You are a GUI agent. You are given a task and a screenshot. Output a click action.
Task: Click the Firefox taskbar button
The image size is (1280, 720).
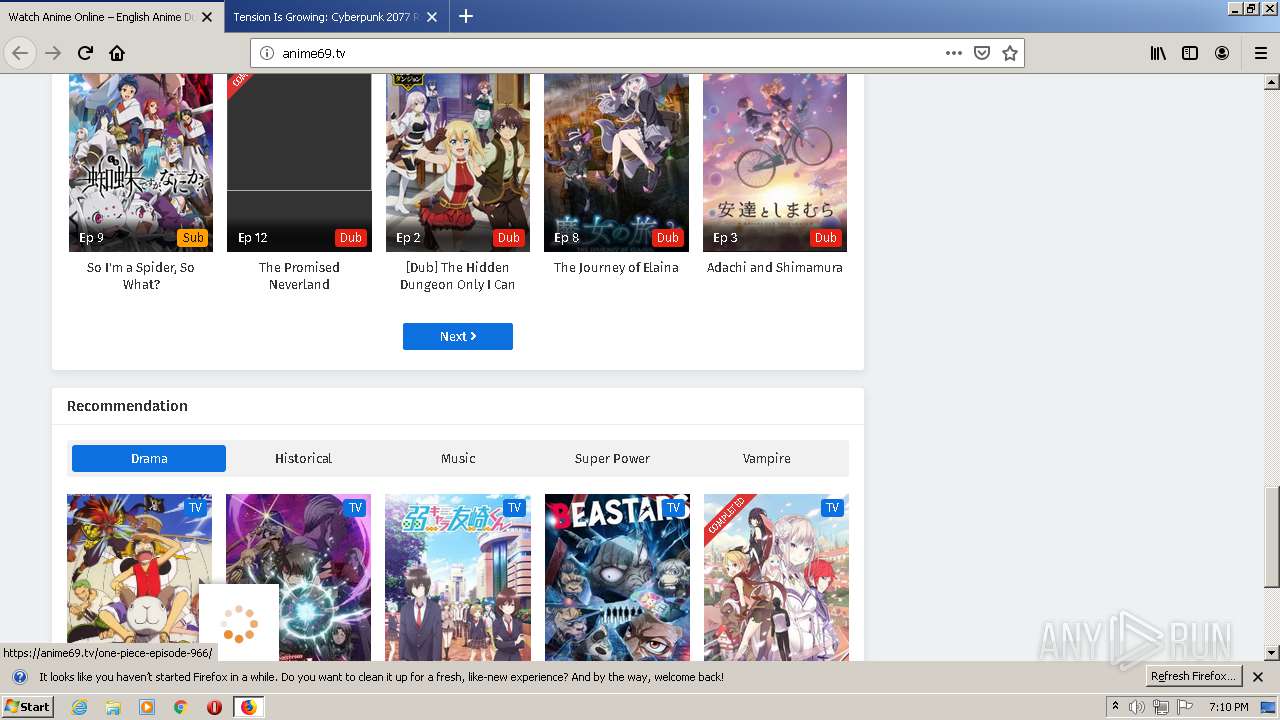(248, 707)
